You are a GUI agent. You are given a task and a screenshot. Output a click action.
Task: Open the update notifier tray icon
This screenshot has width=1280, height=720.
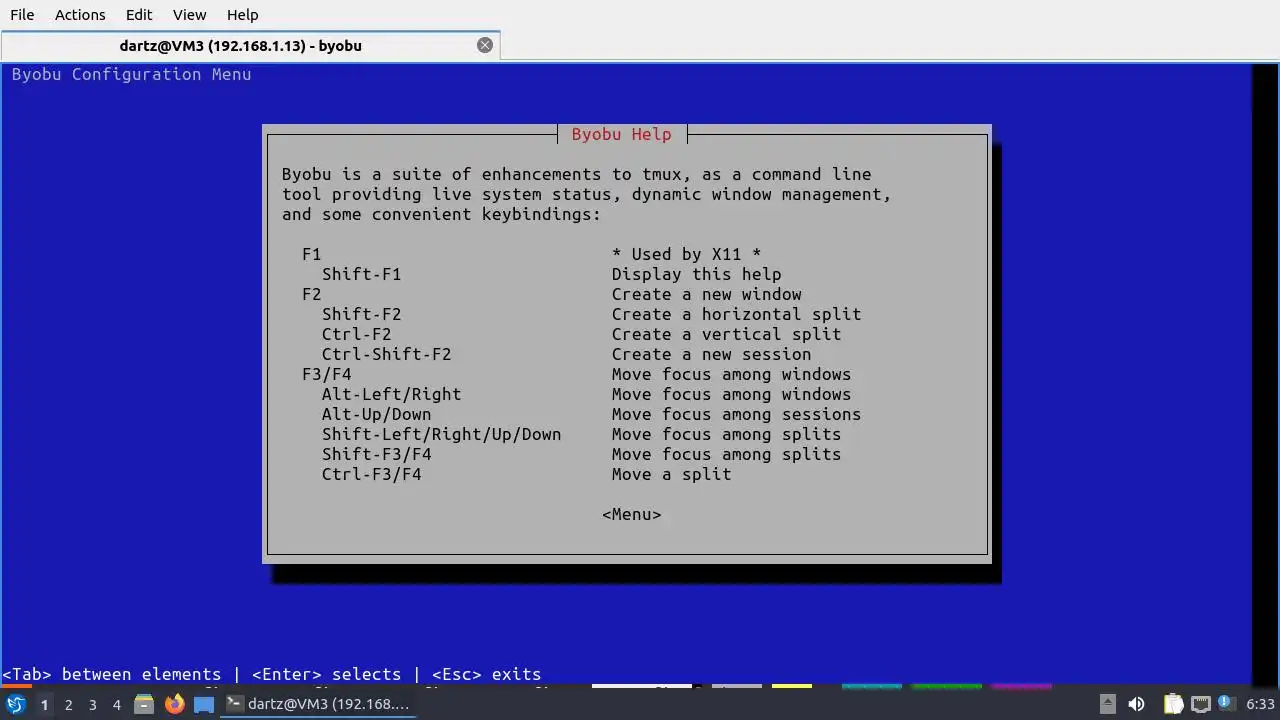1225,704
